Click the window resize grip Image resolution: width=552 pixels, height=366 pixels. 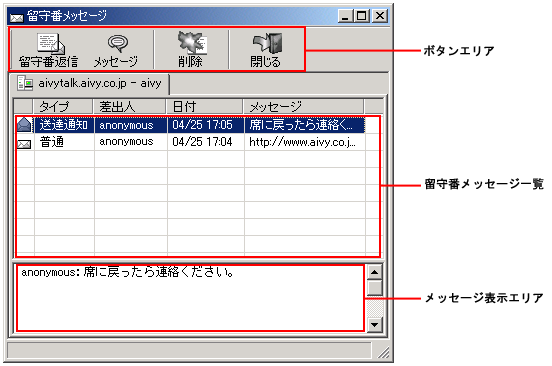(384, 352)
